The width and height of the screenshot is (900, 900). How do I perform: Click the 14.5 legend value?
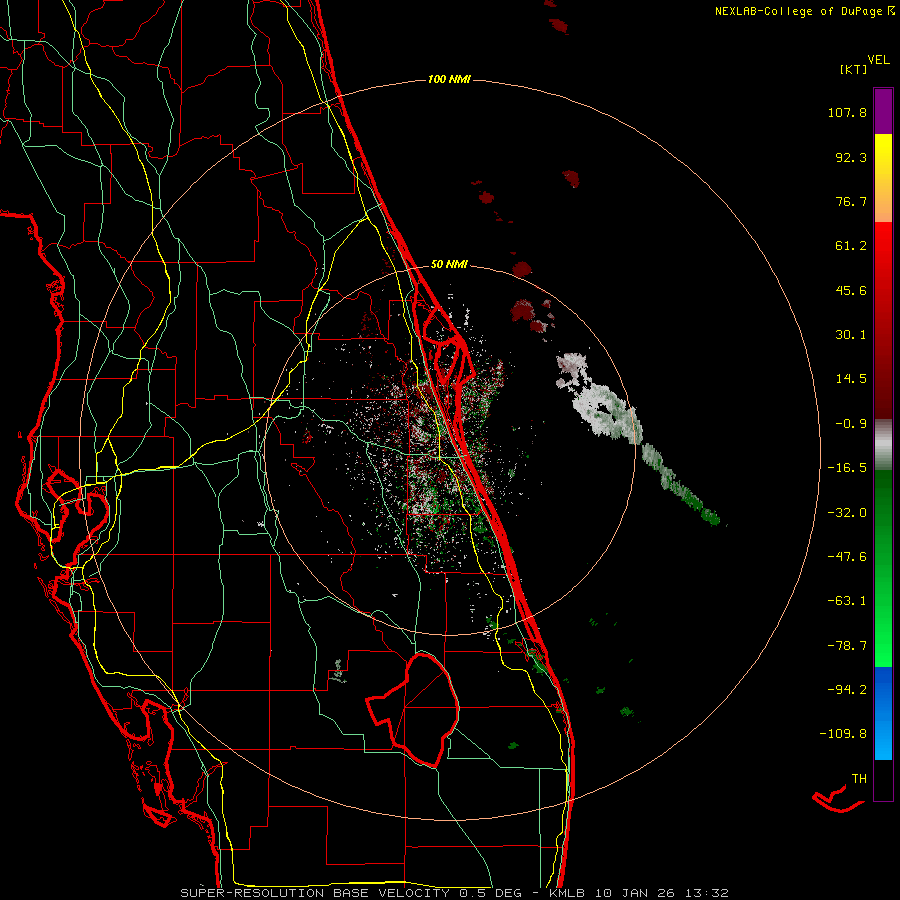coord(851,379)
